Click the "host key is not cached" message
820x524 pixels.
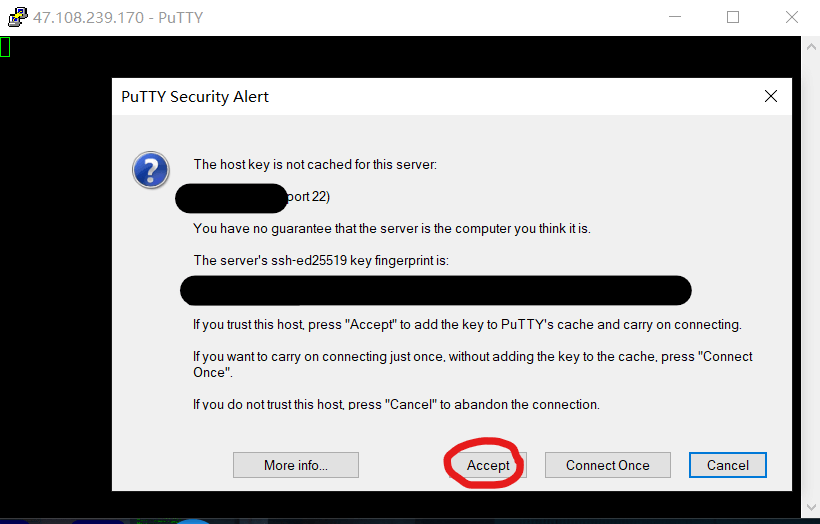[x=315, y=164]
